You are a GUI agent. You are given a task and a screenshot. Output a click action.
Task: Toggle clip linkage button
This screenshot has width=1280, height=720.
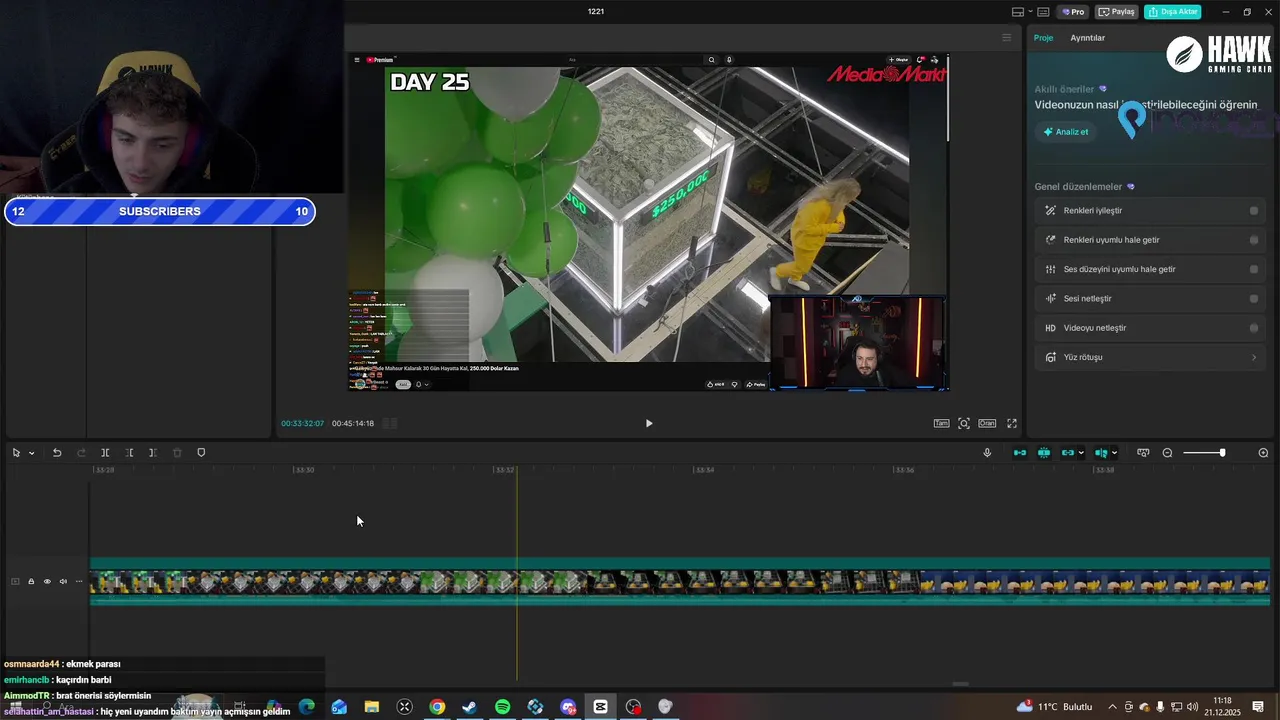[x=1067, y=453]
